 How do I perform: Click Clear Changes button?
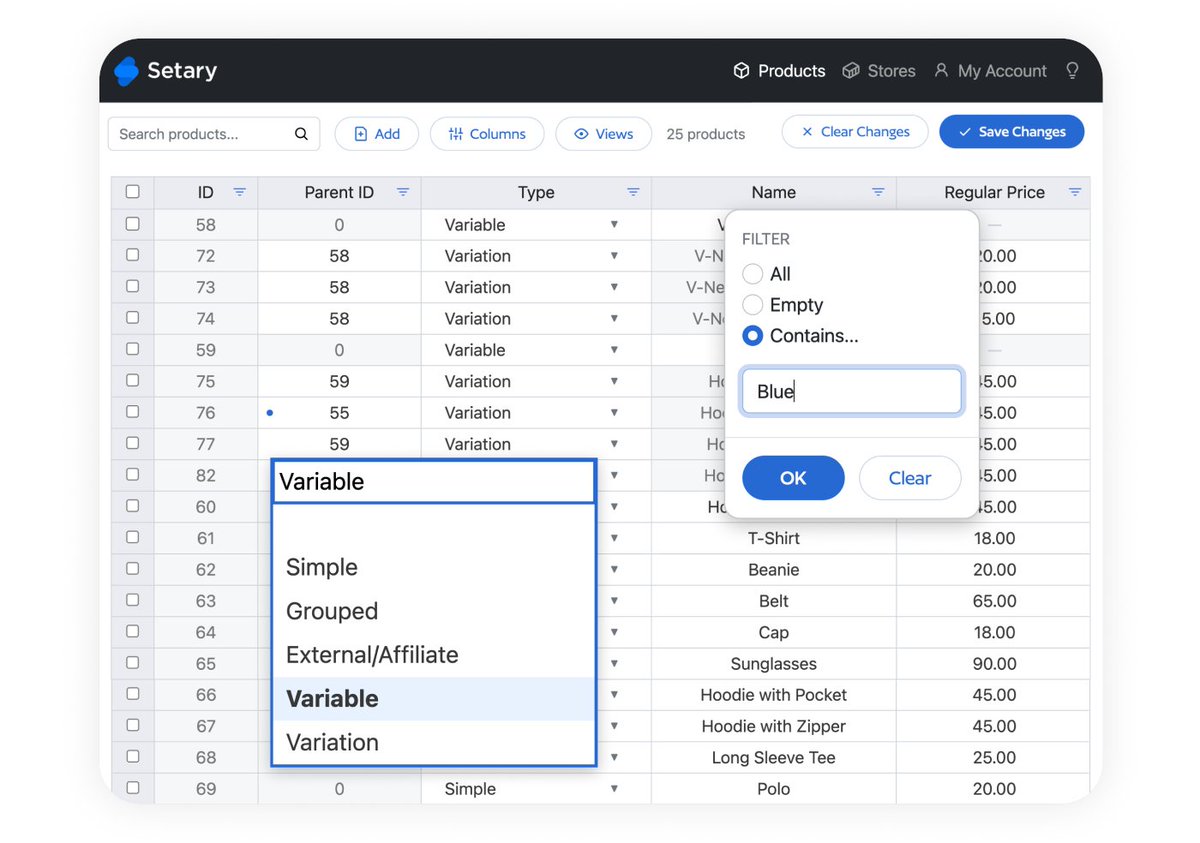tap(855, 132)
